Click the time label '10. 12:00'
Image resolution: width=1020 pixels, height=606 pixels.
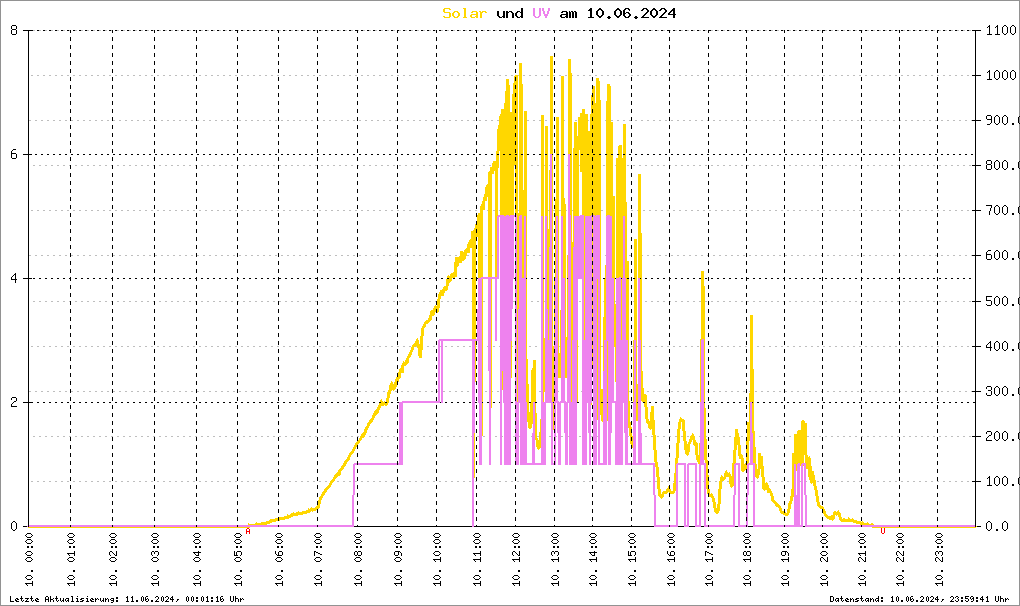[x=516, y=559]
